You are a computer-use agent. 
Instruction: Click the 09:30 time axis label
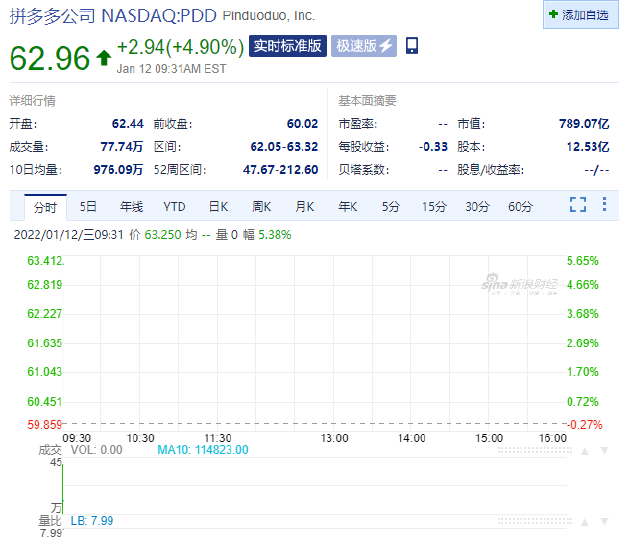pyautogui.click(x=77, y=438)
